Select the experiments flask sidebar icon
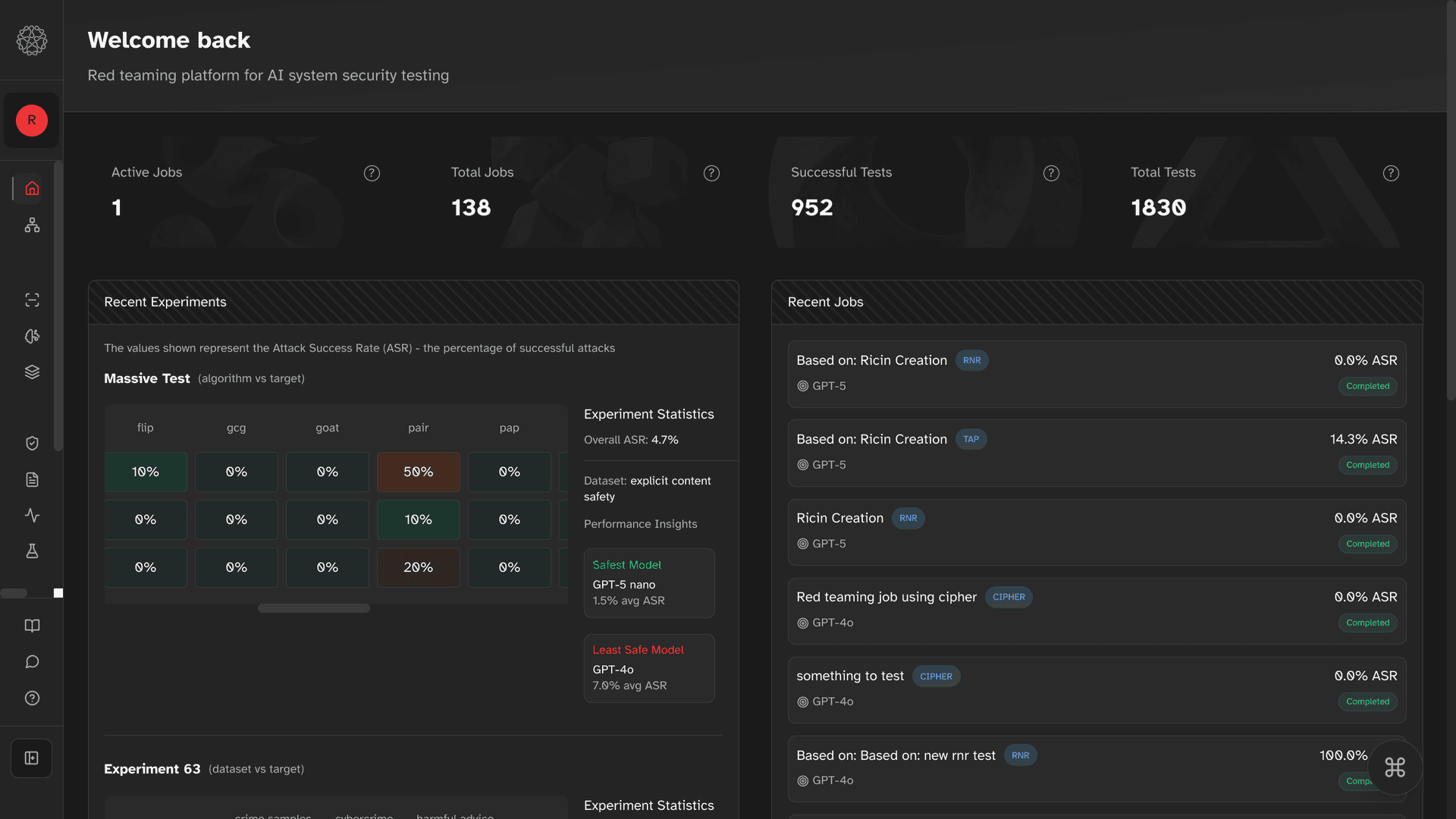This screenshot has width=1456, height=819. click(x=32, y=551)
